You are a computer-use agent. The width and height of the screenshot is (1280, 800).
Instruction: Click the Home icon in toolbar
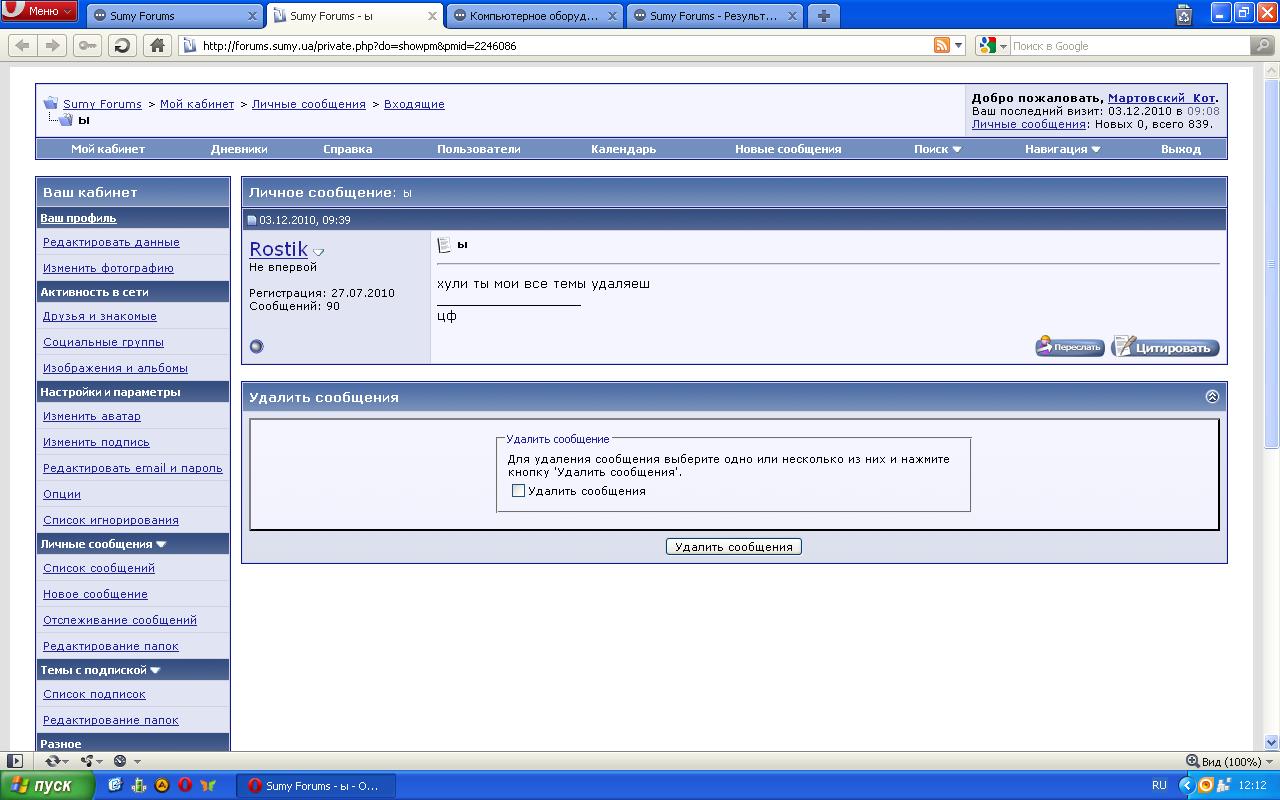(x=156, y=45)
